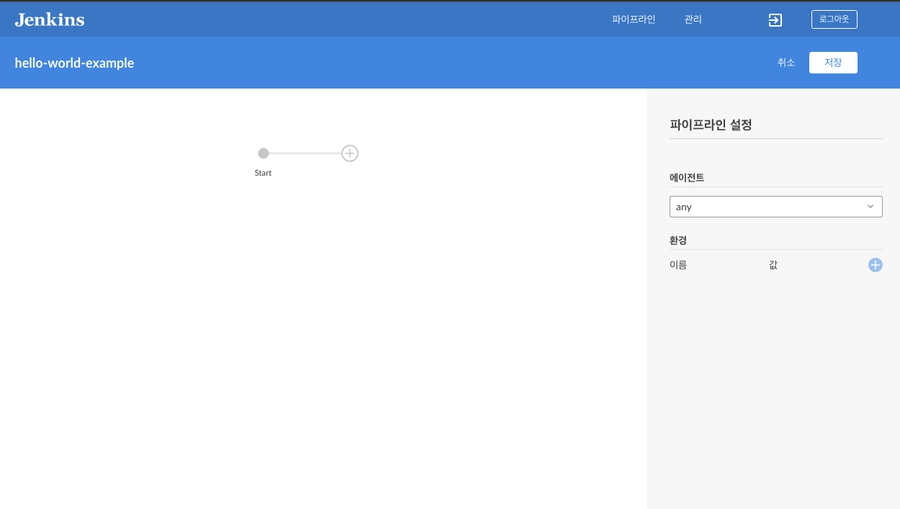
Task: Open the 파이프라인 menu item
Action: (x=633, y=19)
